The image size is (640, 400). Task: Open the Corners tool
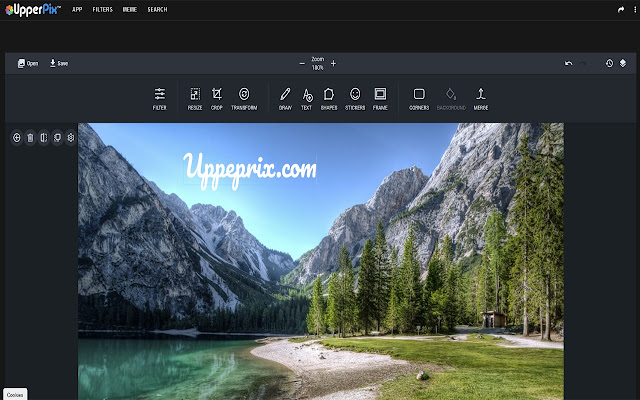click(x=419, y=99)
